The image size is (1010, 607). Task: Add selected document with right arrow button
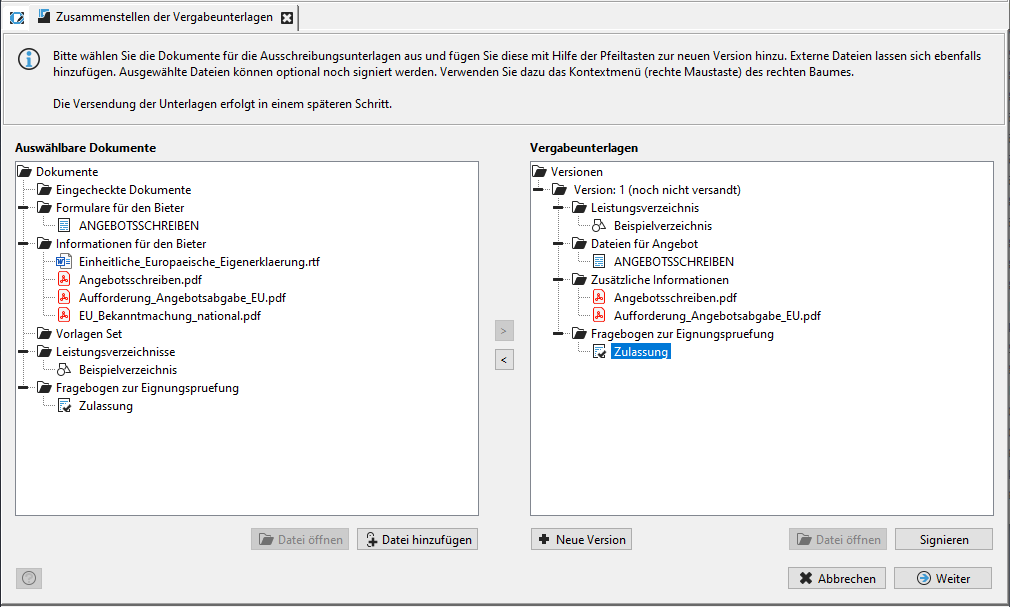pyautogui.click(x=504, y=331)
